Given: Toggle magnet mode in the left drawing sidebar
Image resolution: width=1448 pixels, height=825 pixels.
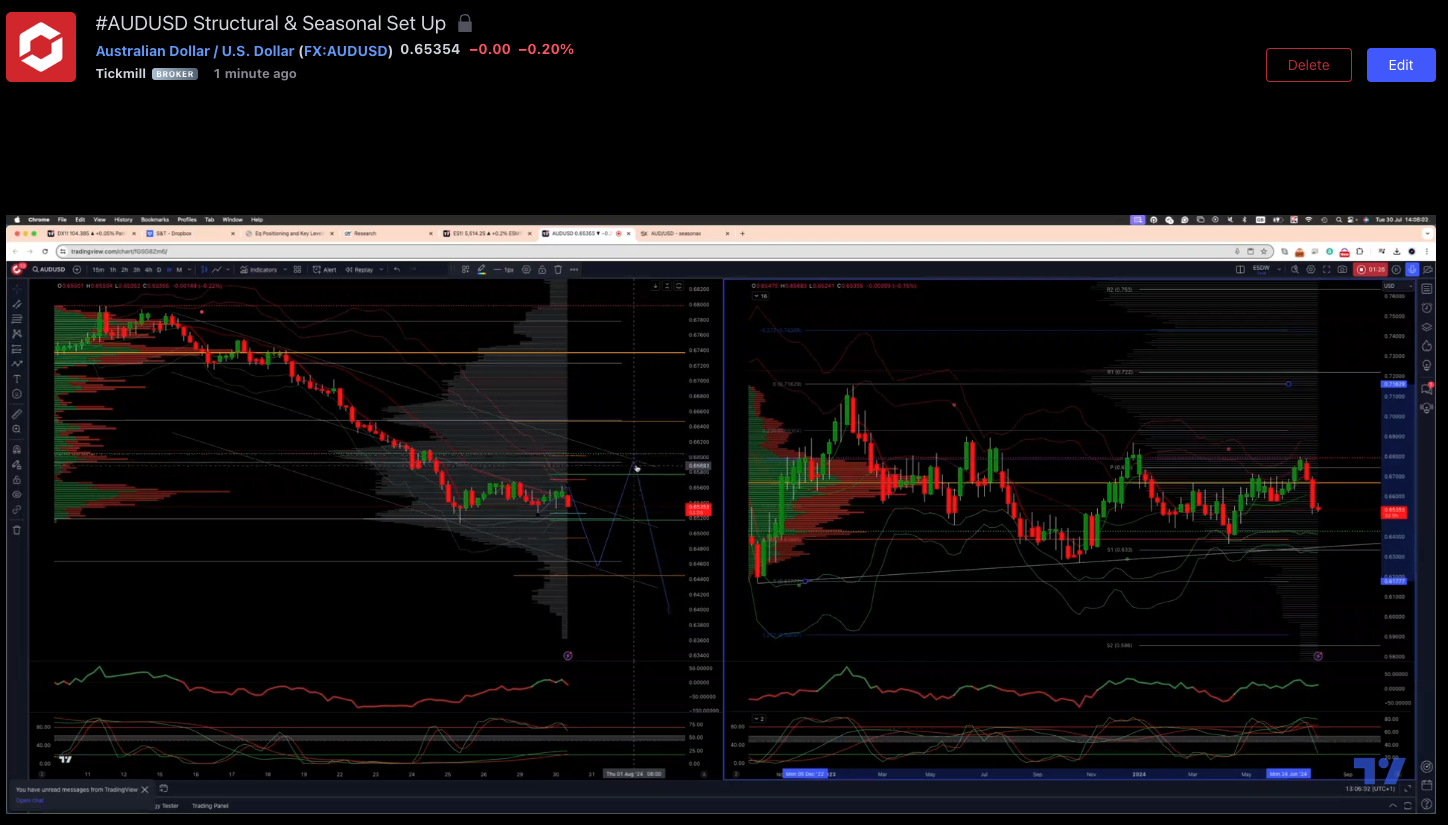Looking at the screenshot, I should pos(17,450).
